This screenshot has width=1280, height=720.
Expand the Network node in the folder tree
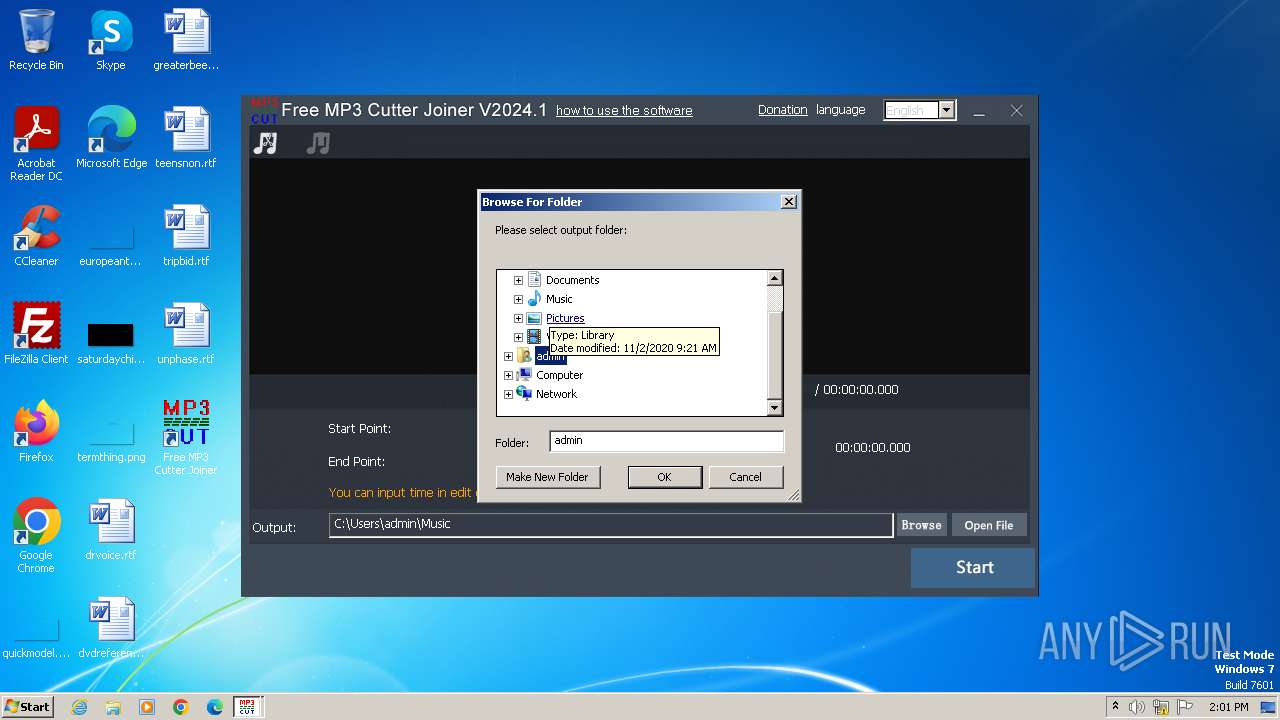pyautogui.click(x=508, y=394)
